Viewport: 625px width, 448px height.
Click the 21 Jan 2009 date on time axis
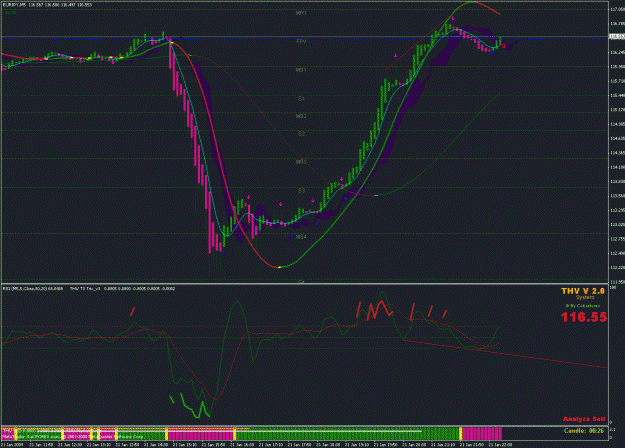click(x=11, y=444)
